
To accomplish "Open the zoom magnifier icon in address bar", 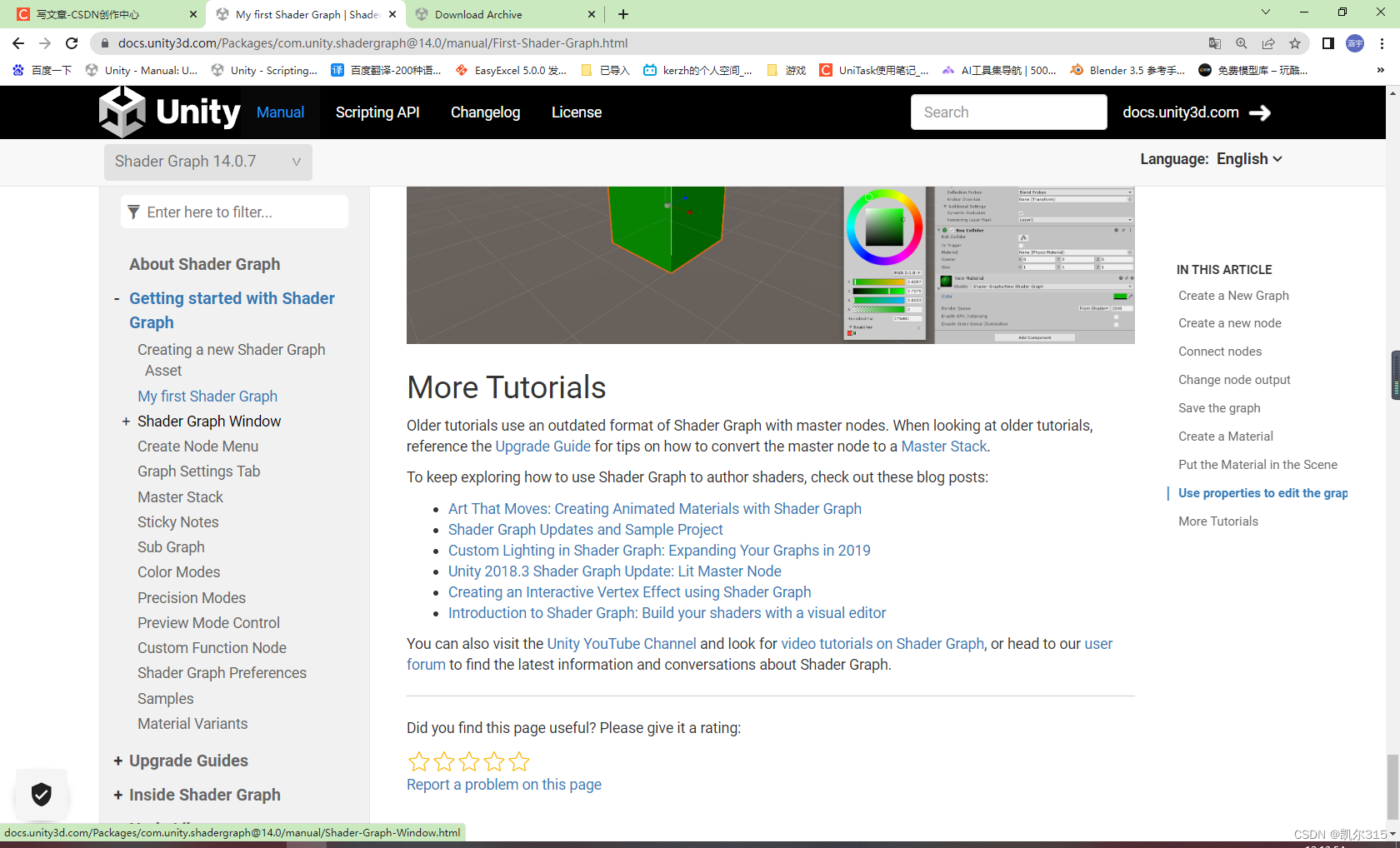I will click(x=1242, y=43).
